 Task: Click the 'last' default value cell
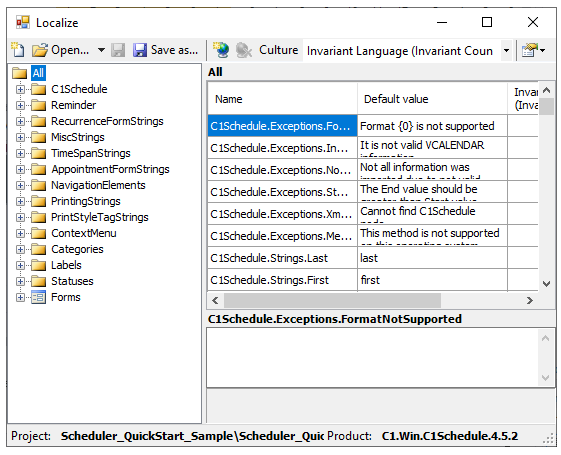[x=432, y=258]
